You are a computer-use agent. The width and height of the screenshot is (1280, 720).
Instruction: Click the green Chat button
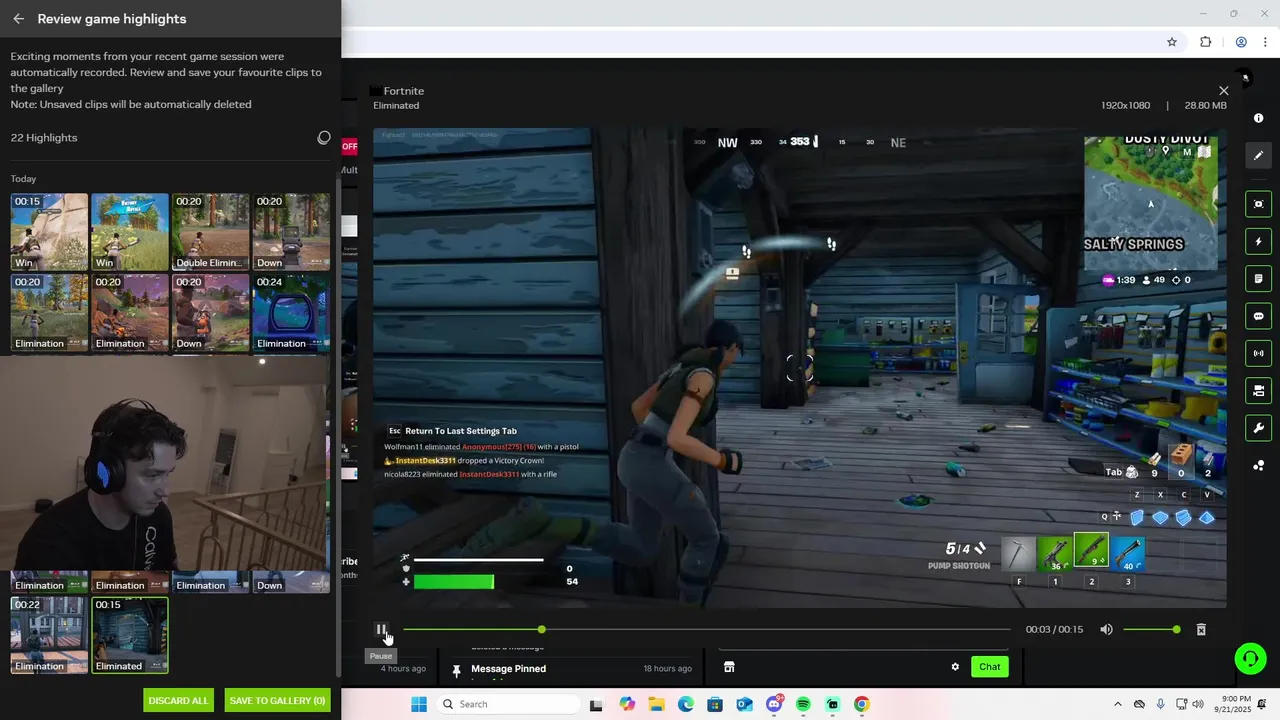click(989, 667)
